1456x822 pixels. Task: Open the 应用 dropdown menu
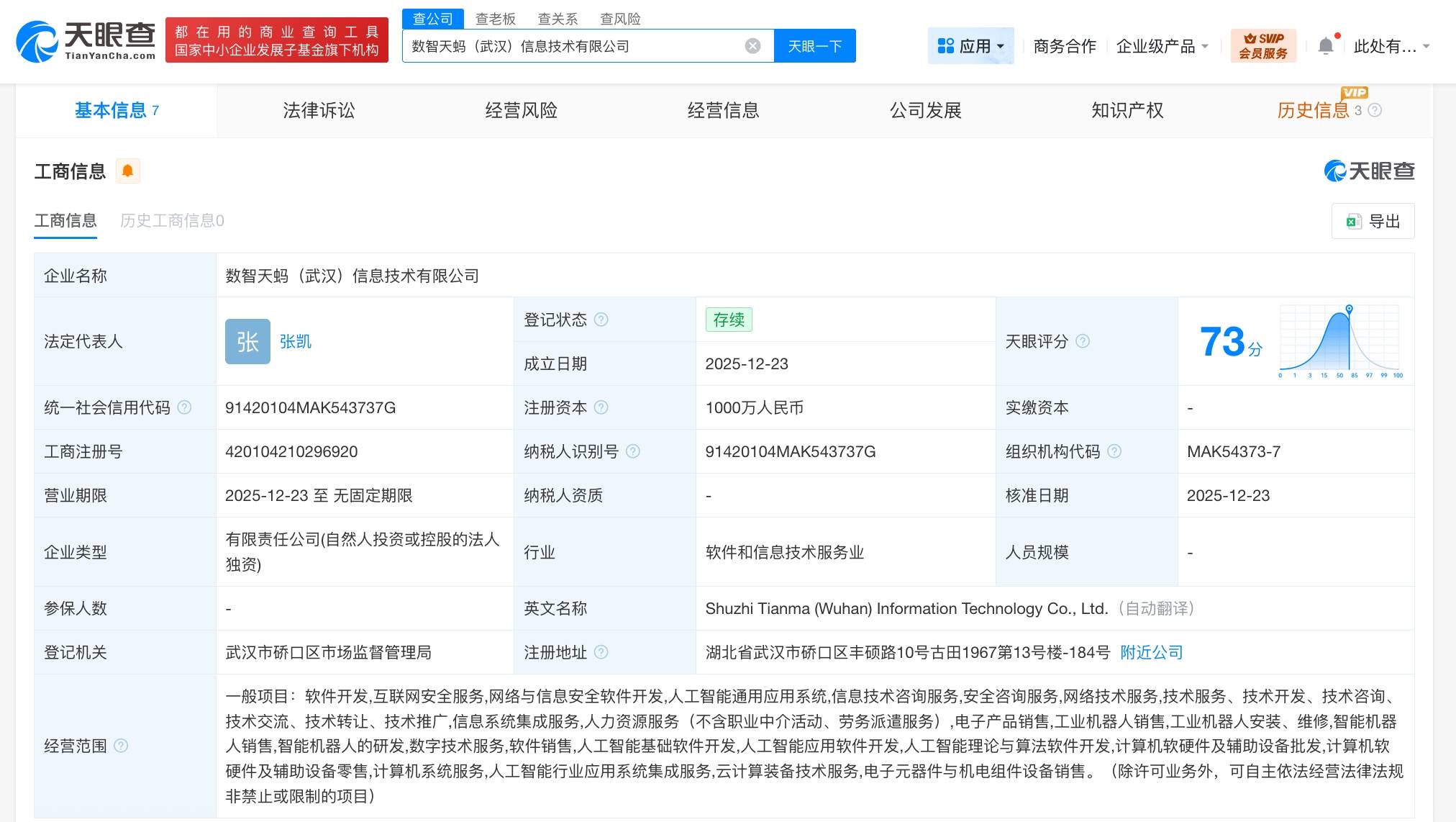pyautogui.click(x=970, y=46)
